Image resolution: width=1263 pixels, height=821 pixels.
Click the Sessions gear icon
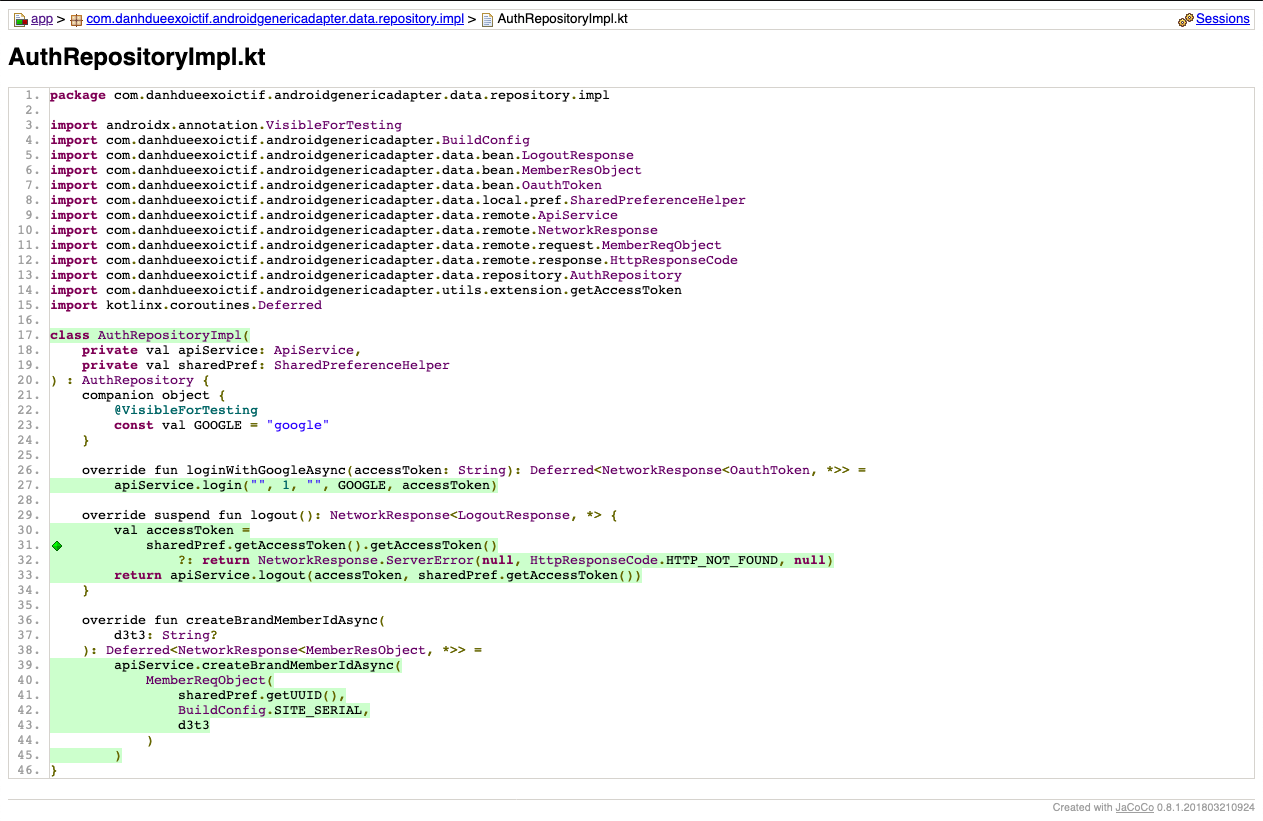(1186, 20)
